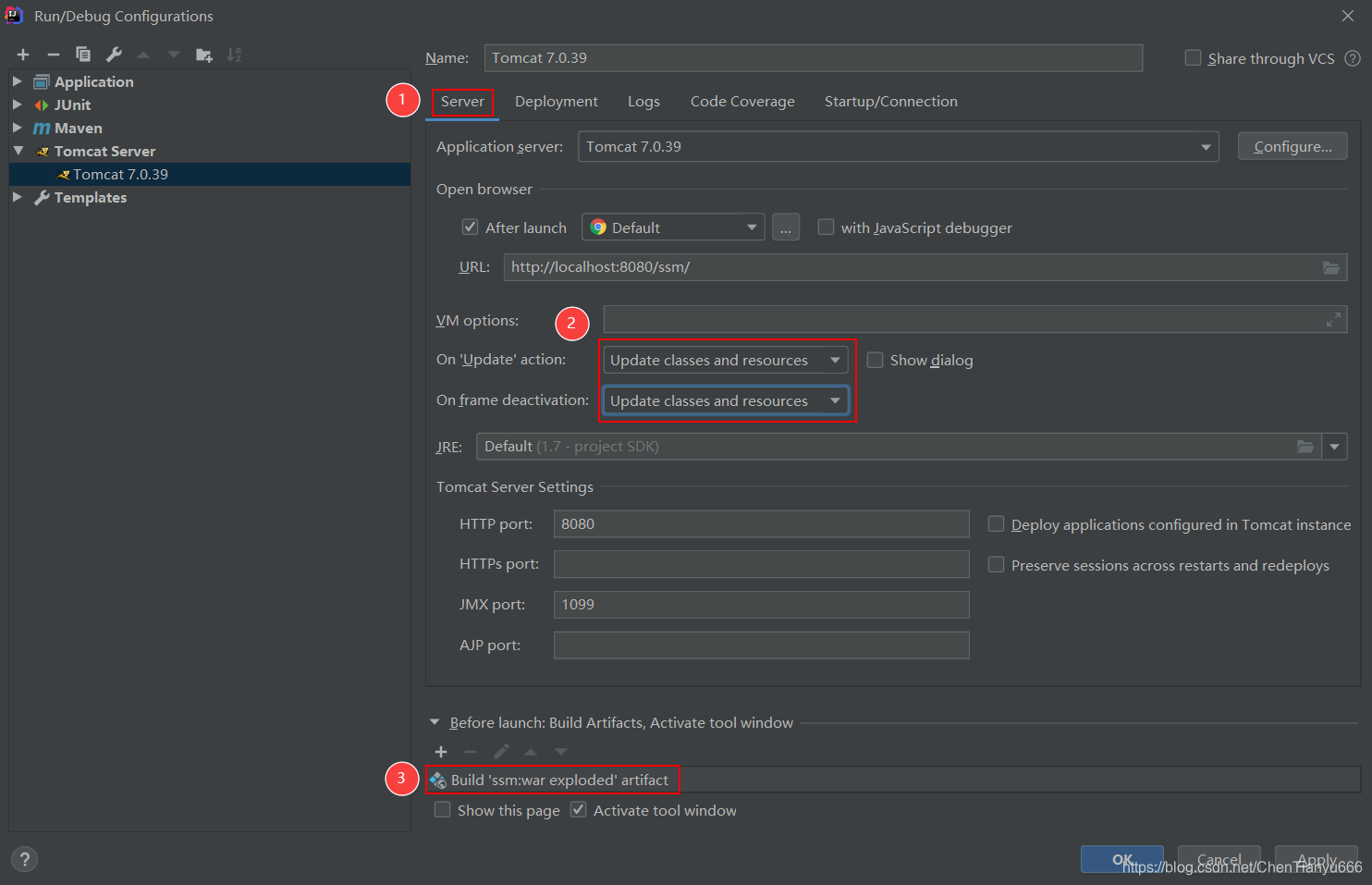Click the Cancel button
1372x885 pixels.
[x=1219, y=860]
